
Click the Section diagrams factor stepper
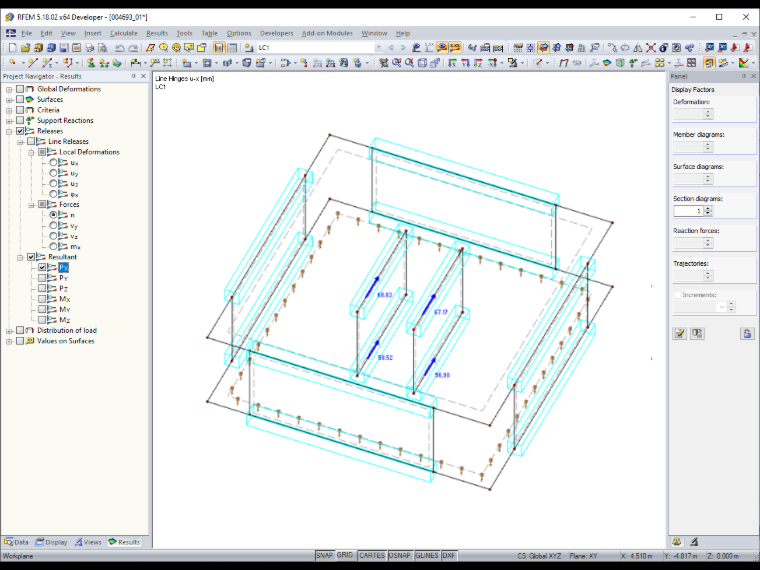pos(708,211)
